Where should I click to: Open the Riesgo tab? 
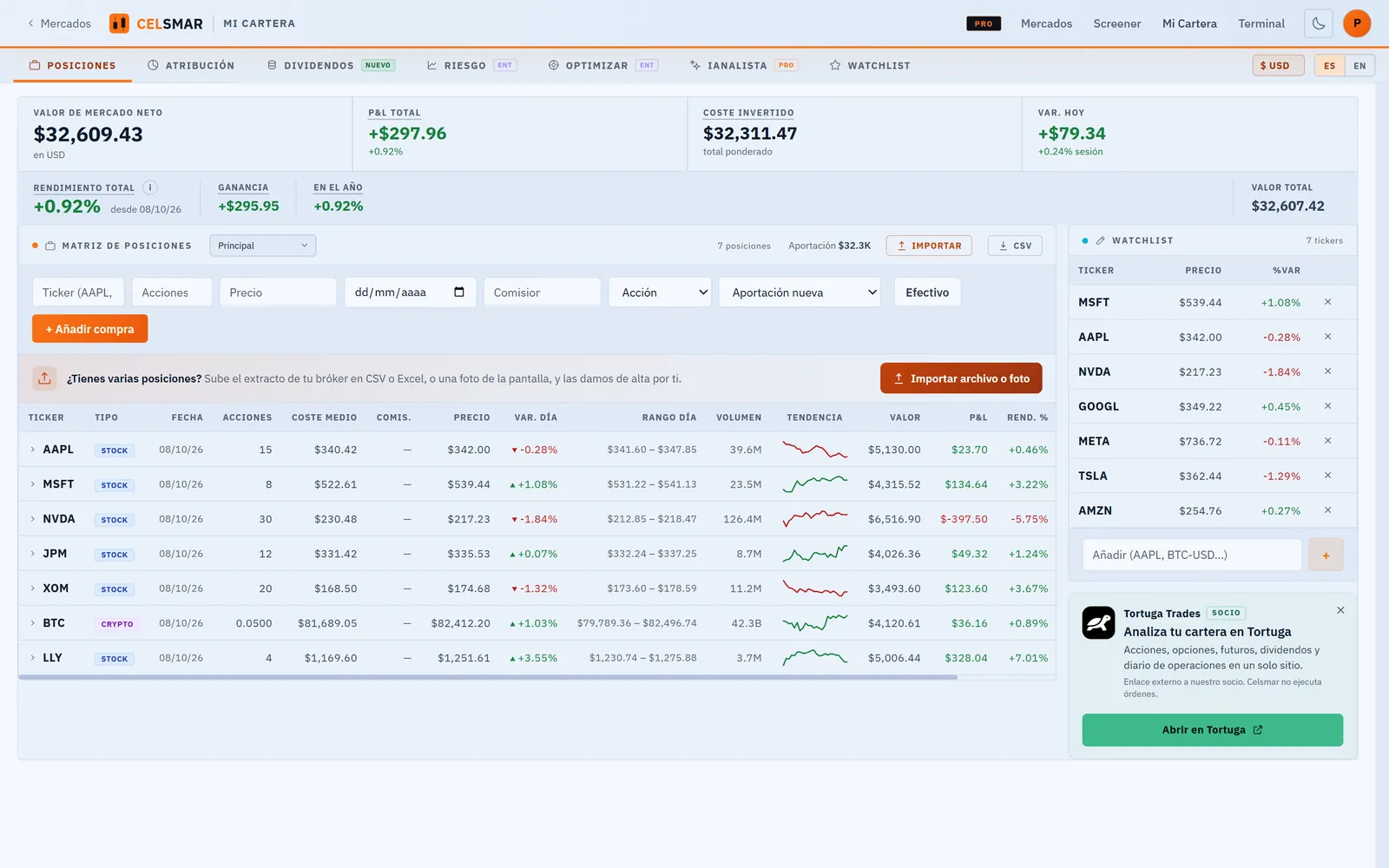pyautogui.click(x=471, y=66)
